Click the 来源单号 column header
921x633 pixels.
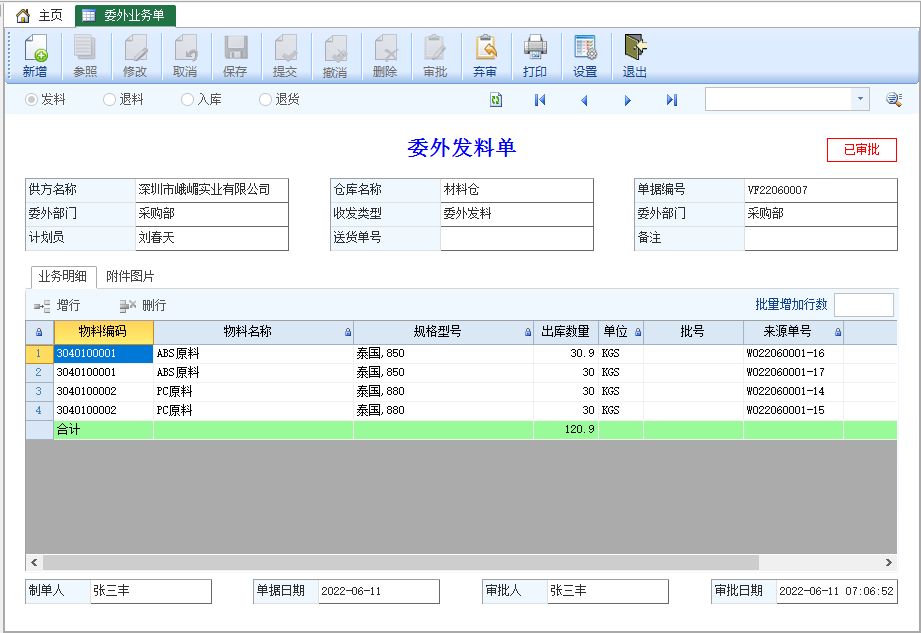793,332
